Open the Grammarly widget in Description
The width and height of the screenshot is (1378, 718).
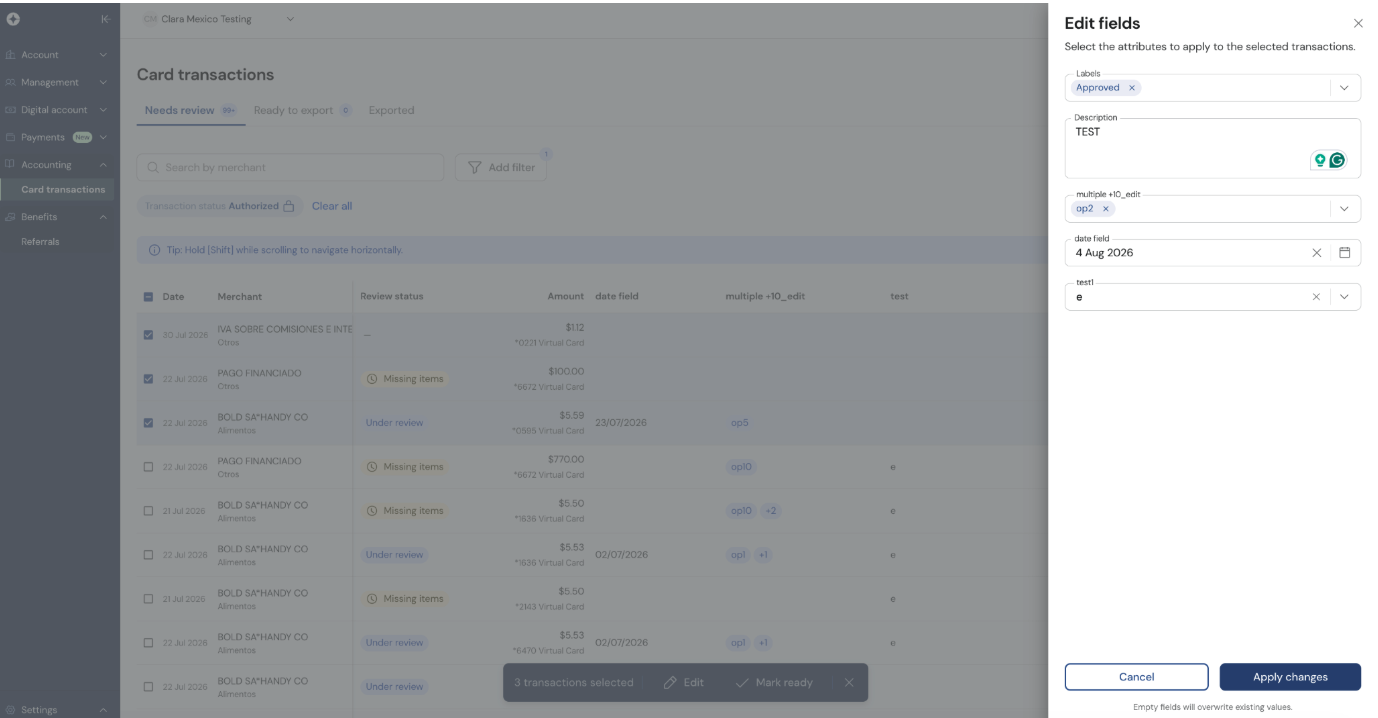pos(1337,160)
